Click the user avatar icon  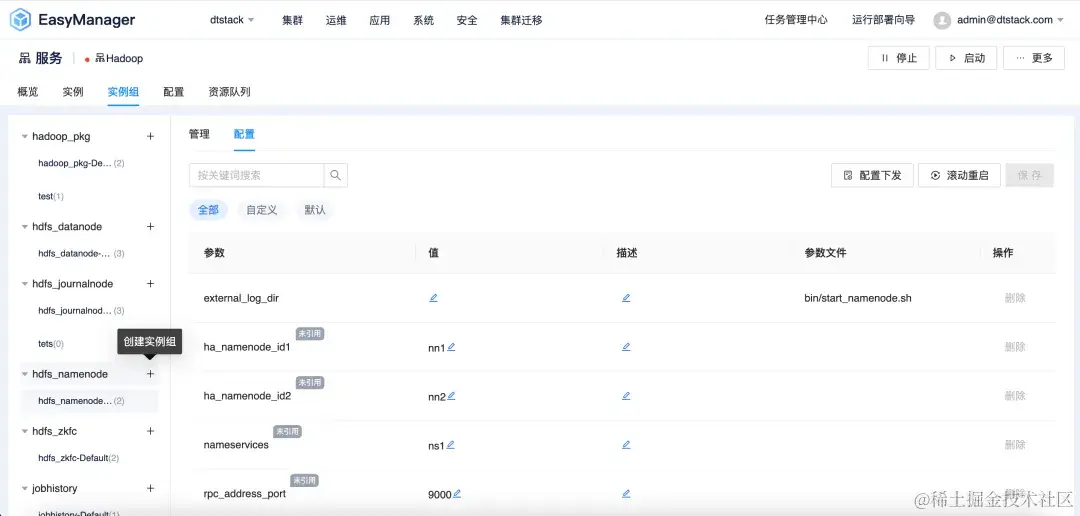coord(942,21)
